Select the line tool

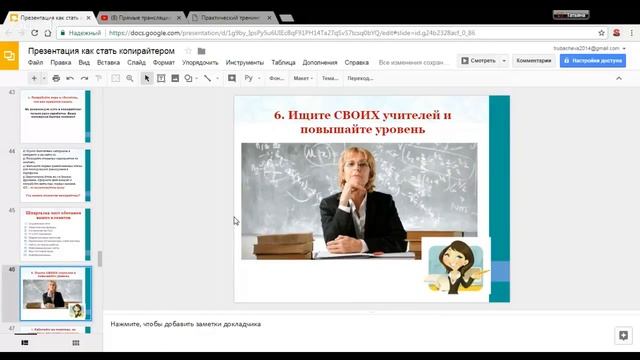208,78
